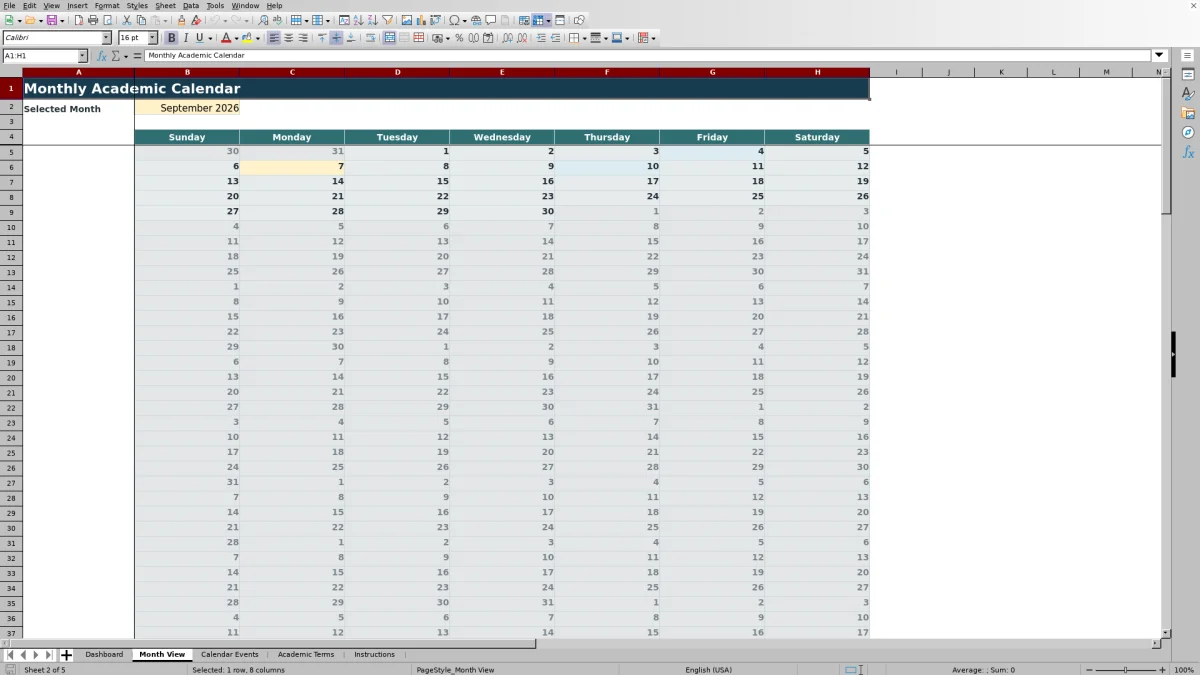Screen dimensions: 1200x675
Task: Click the Undo arrow icon
Action: [x=215, y=20]
